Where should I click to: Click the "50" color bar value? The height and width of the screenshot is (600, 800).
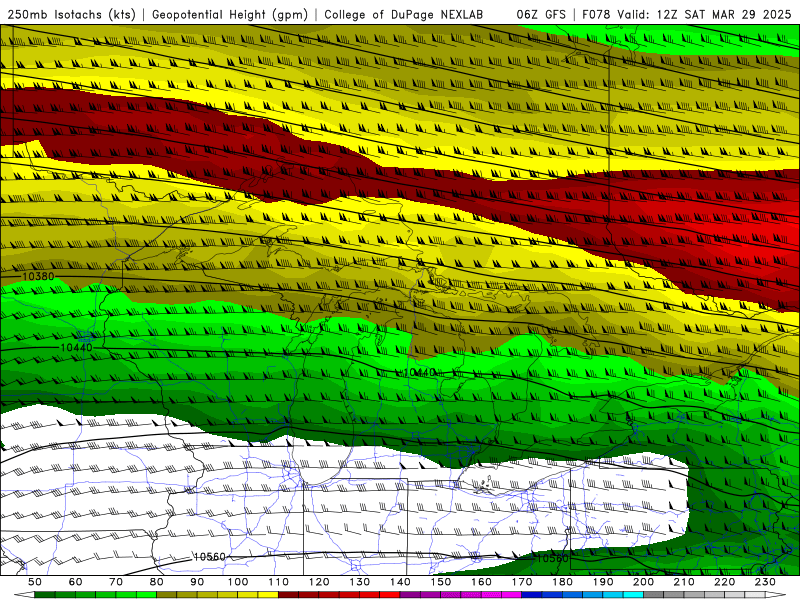point(35,582)
